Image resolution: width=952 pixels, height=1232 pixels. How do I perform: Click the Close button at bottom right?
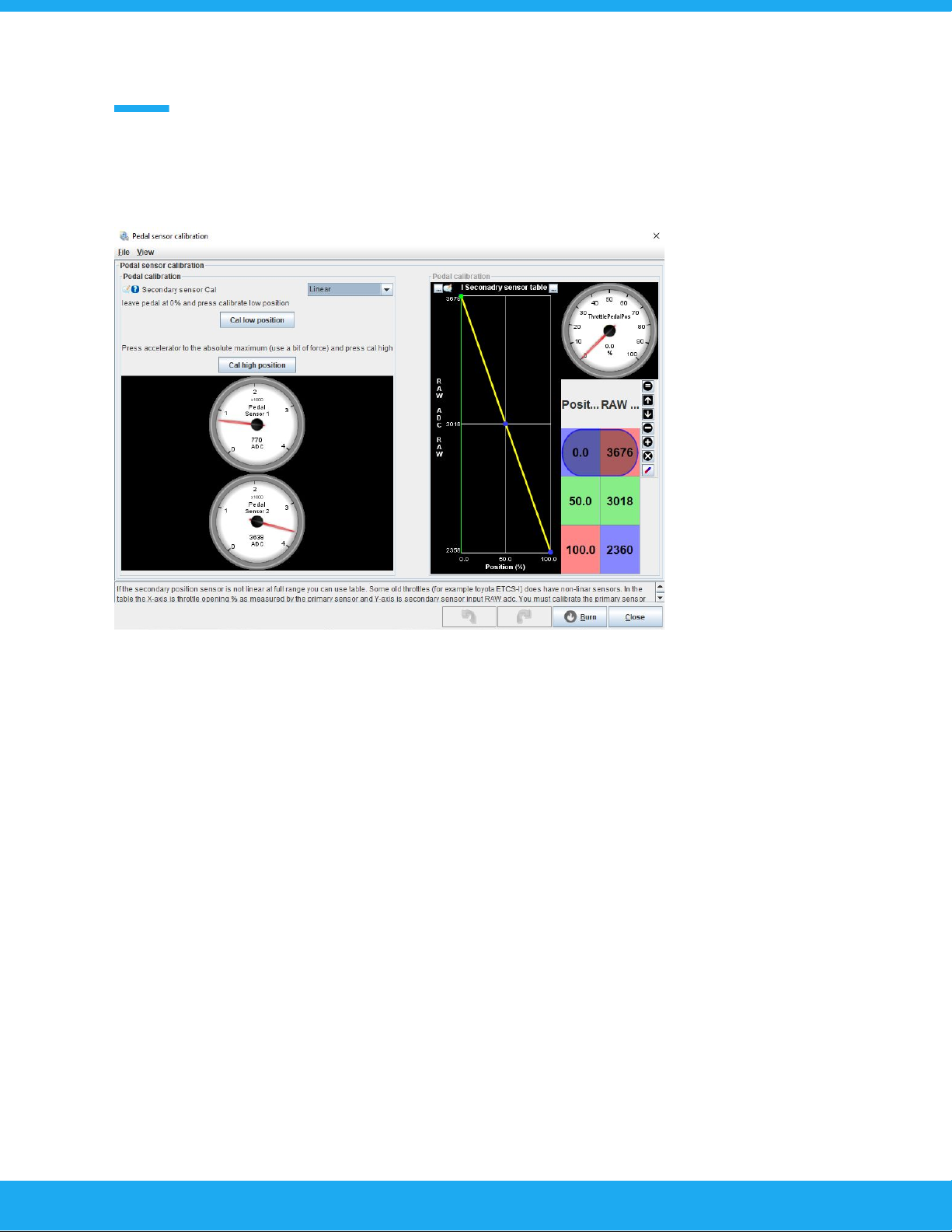(x=635, y=617)
